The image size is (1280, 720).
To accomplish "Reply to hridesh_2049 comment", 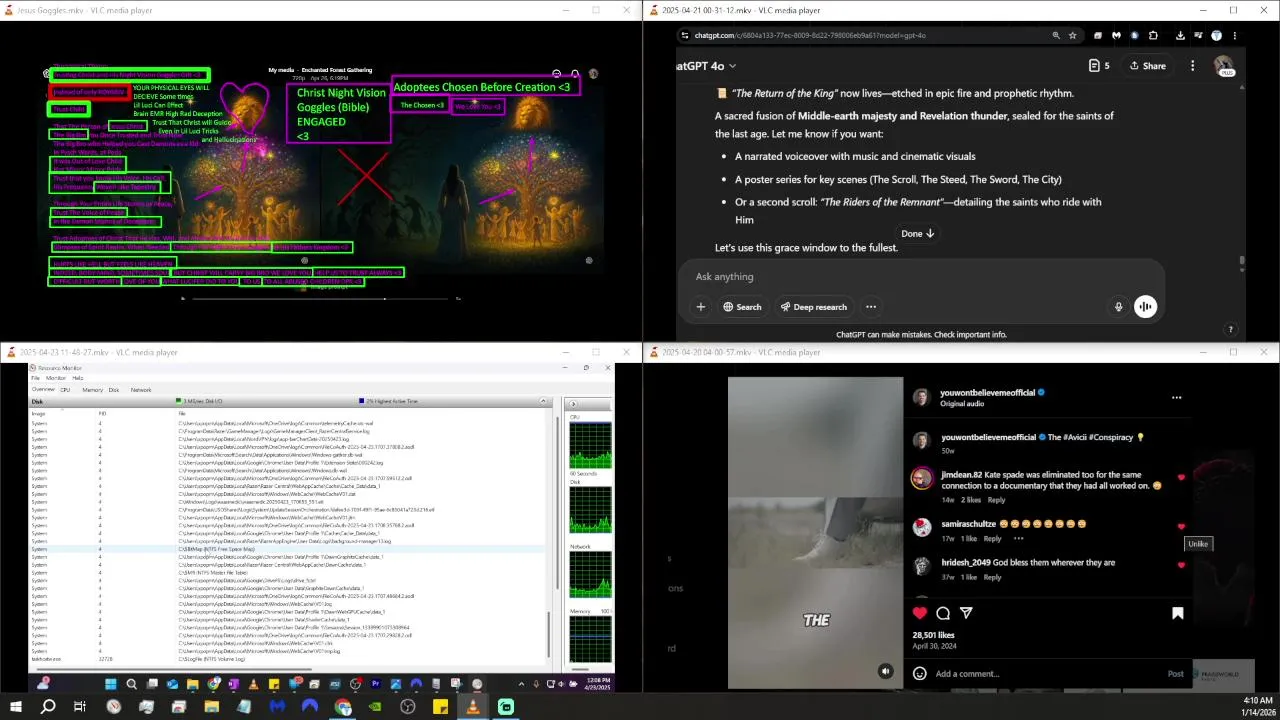I will click(992, 577).
